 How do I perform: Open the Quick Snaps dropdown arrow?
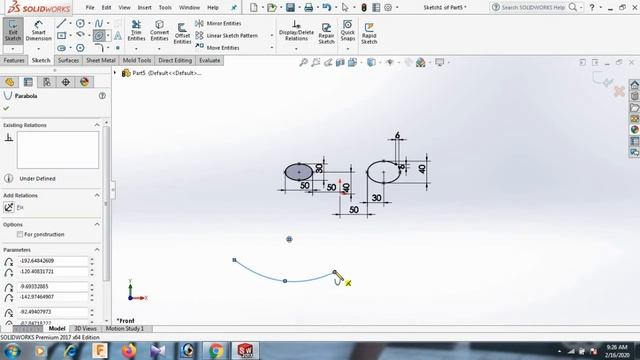coord(347,49)
